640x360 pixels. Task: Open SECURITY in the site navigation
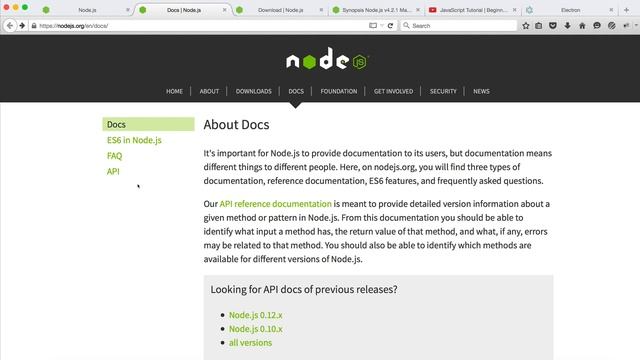[x=443, y=91]
